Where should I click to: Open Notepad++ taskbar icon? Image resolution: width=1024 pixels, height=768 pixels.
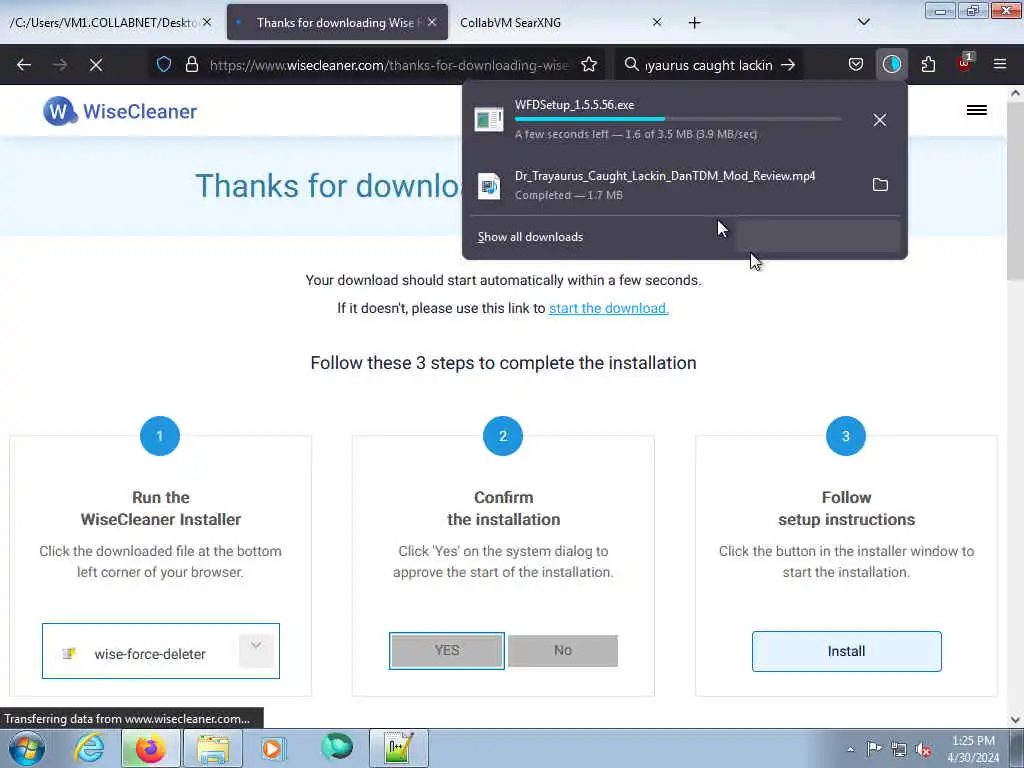click(x=398, y=748)
